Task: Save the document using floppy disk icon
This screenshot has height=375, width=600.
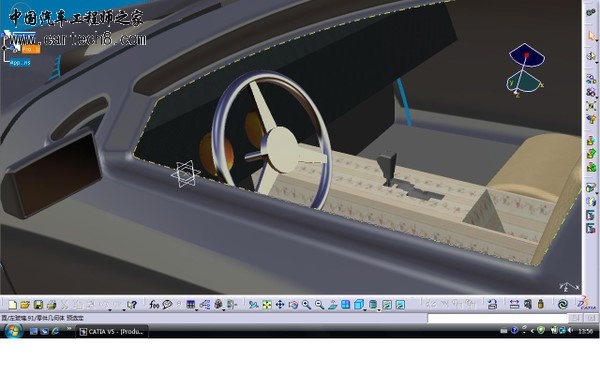Action: 38,305
